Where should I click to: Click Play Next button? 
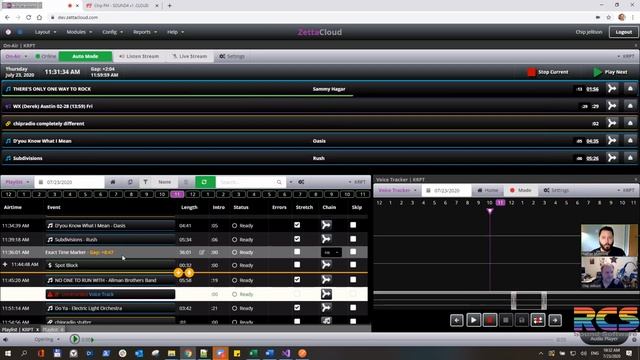[611, 72]
